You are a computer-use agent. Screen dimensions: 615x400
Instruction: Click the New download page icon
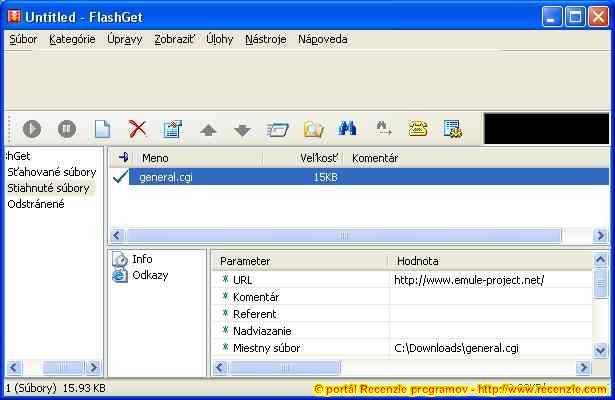101,129
